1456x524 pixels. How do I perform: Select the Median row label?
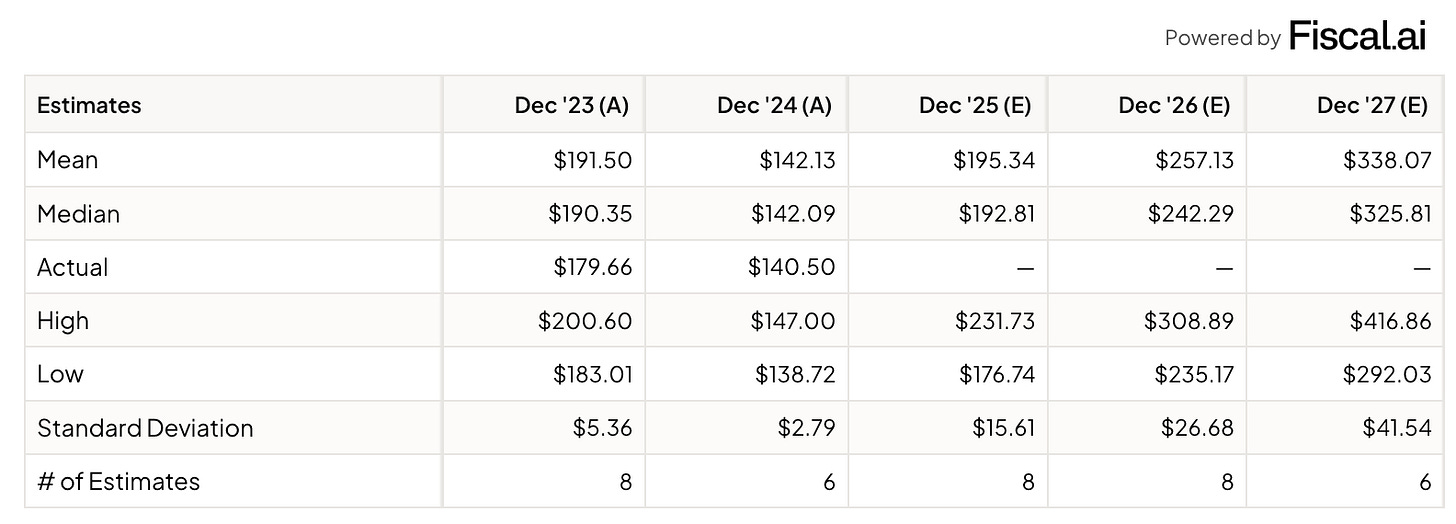[78, 214]
